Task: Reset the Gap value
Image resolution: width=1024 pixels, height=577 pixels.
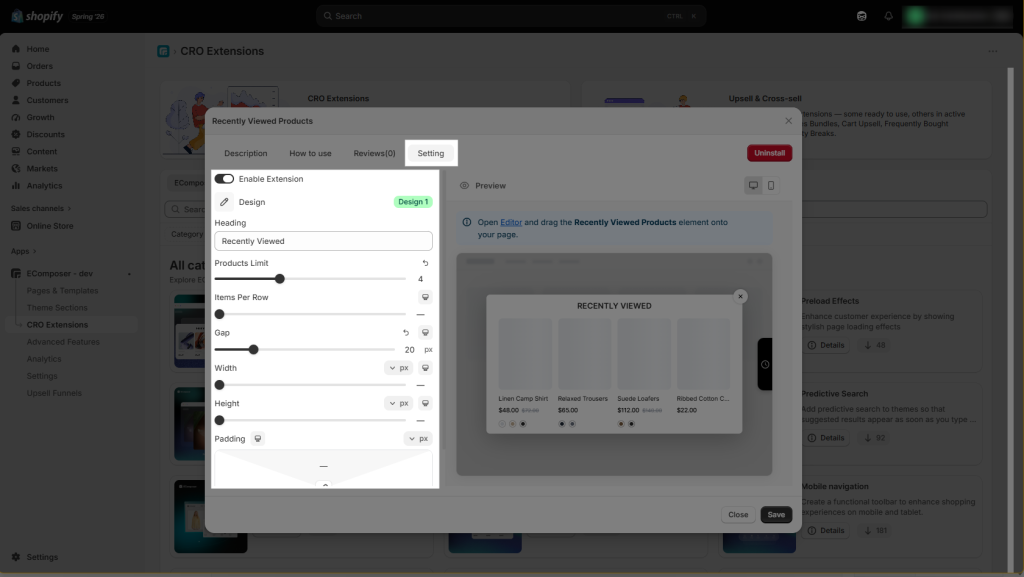Action: coord(406,332)
